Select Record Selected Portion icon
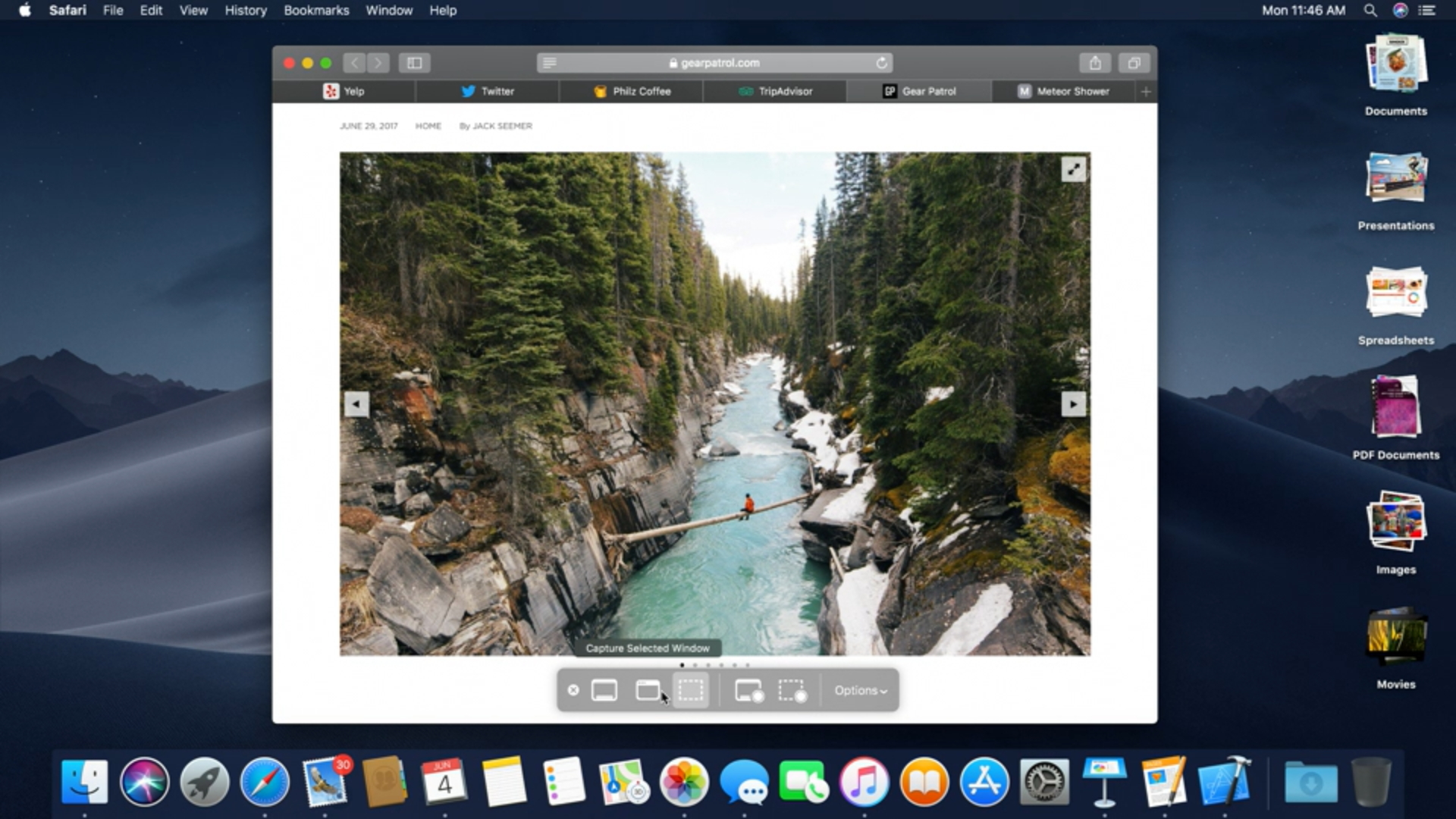 coord(792,690)
